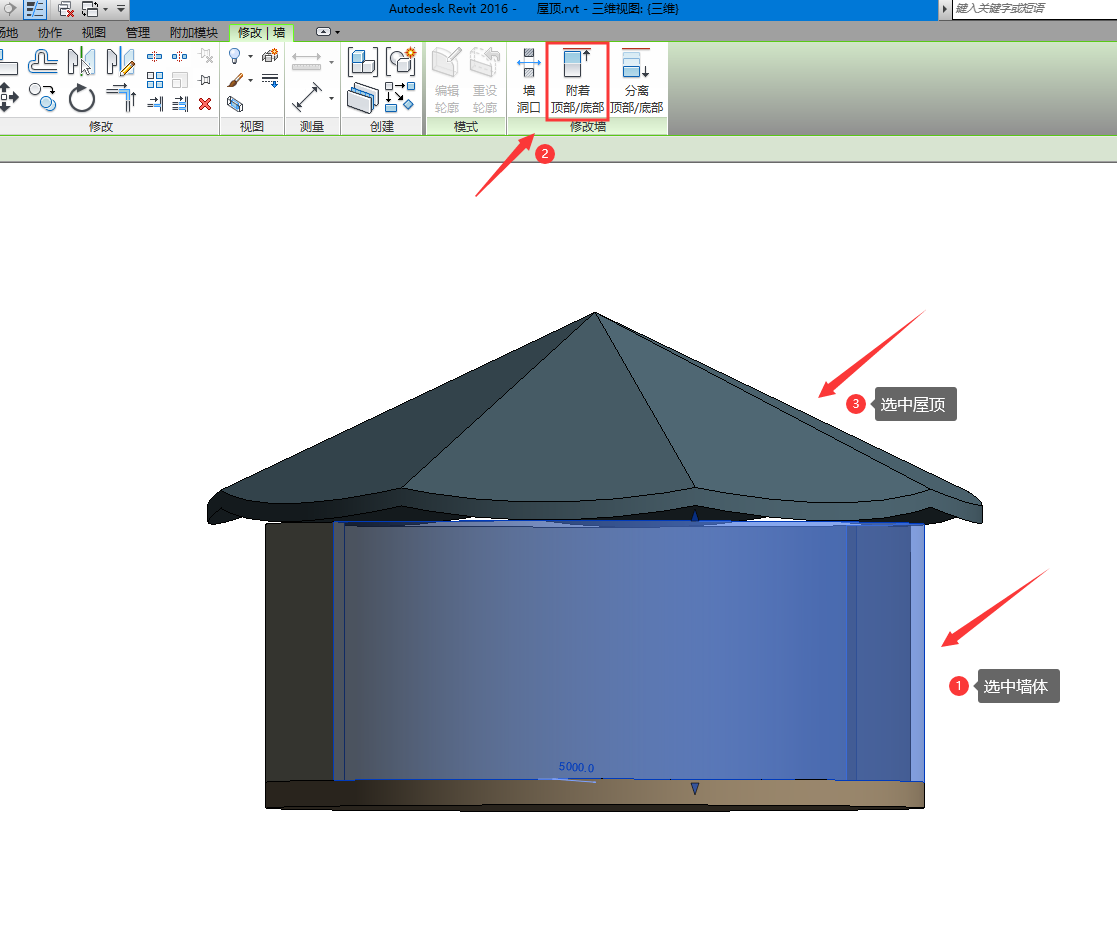Open Hide in View dropdown arrow
The height and width of the screenshot is (946, 1117).
(250, 56)
